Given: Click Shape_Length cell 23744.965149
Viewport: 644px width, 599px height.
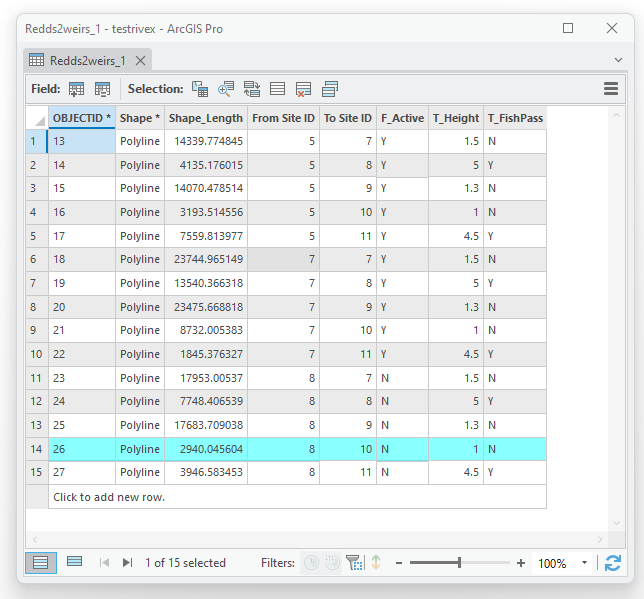Looking at the screenshot, I should tap(206, 259).
